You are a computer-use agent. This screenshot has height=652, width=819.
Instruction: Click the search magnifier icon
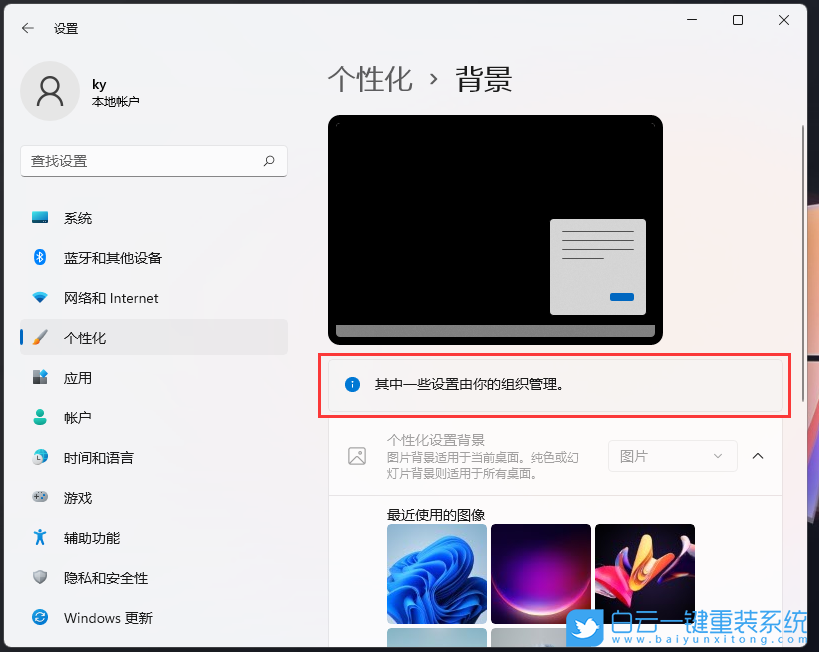[270, 161]
